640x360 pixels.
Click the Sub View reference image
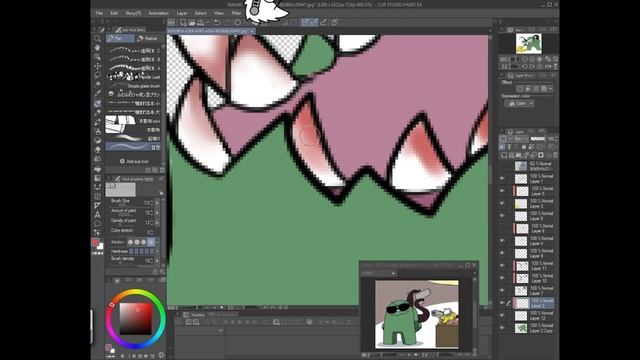click(417, 314)
